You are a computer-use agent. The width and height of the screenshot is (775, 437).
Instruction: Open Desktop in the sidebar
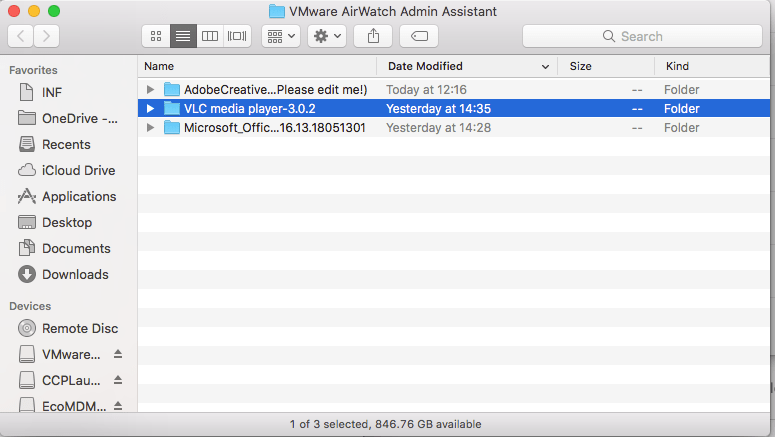pos(67,222)
